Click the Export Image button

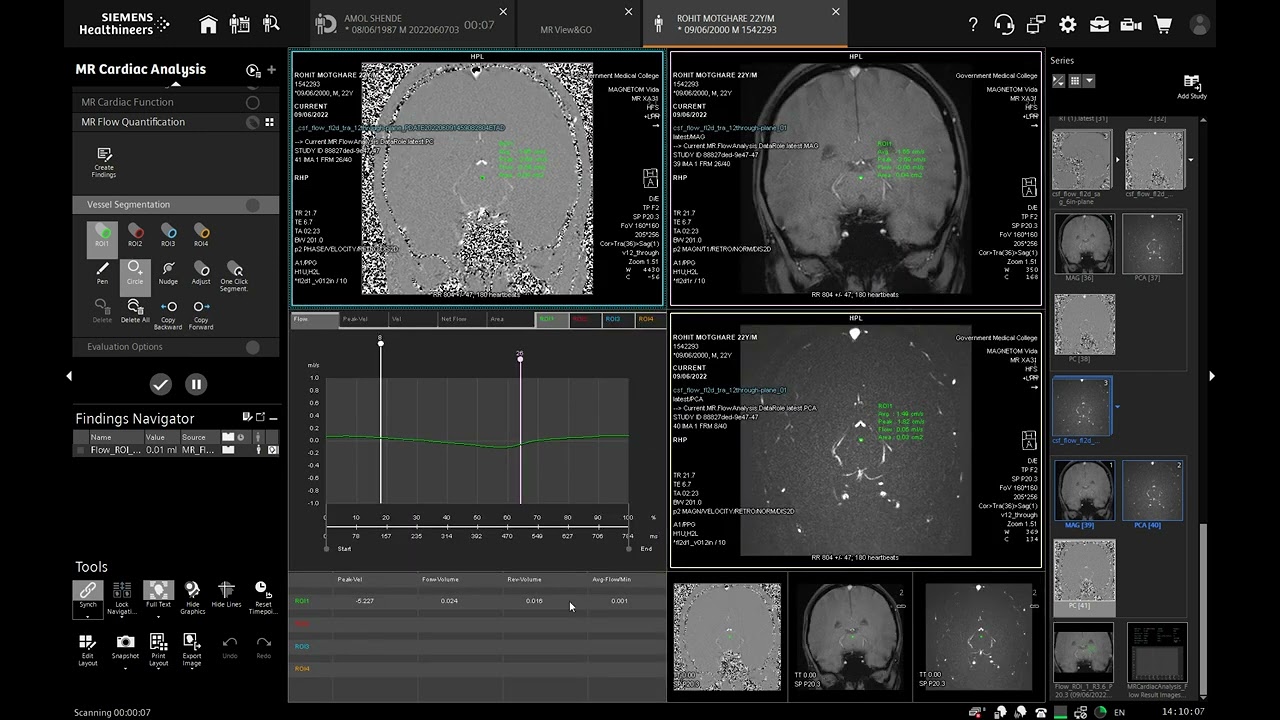[x=192, y=650]
